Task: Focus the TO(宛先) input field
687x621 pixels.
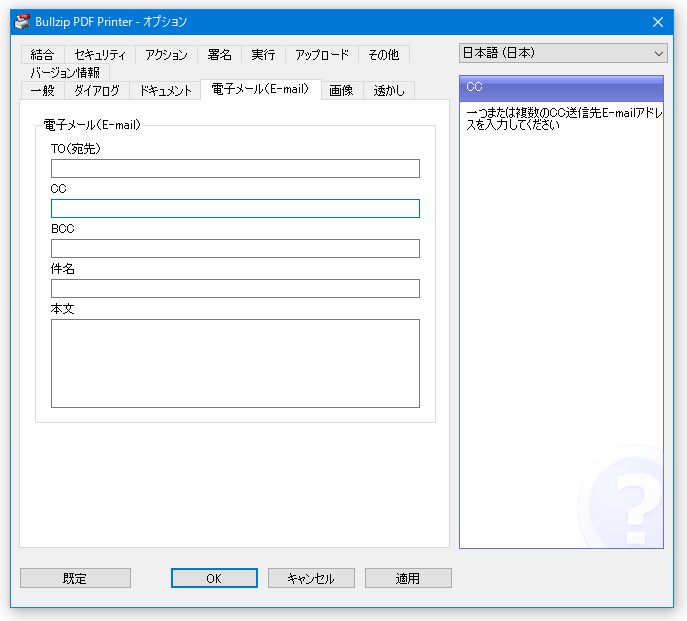Action: [x=235, y=168]
